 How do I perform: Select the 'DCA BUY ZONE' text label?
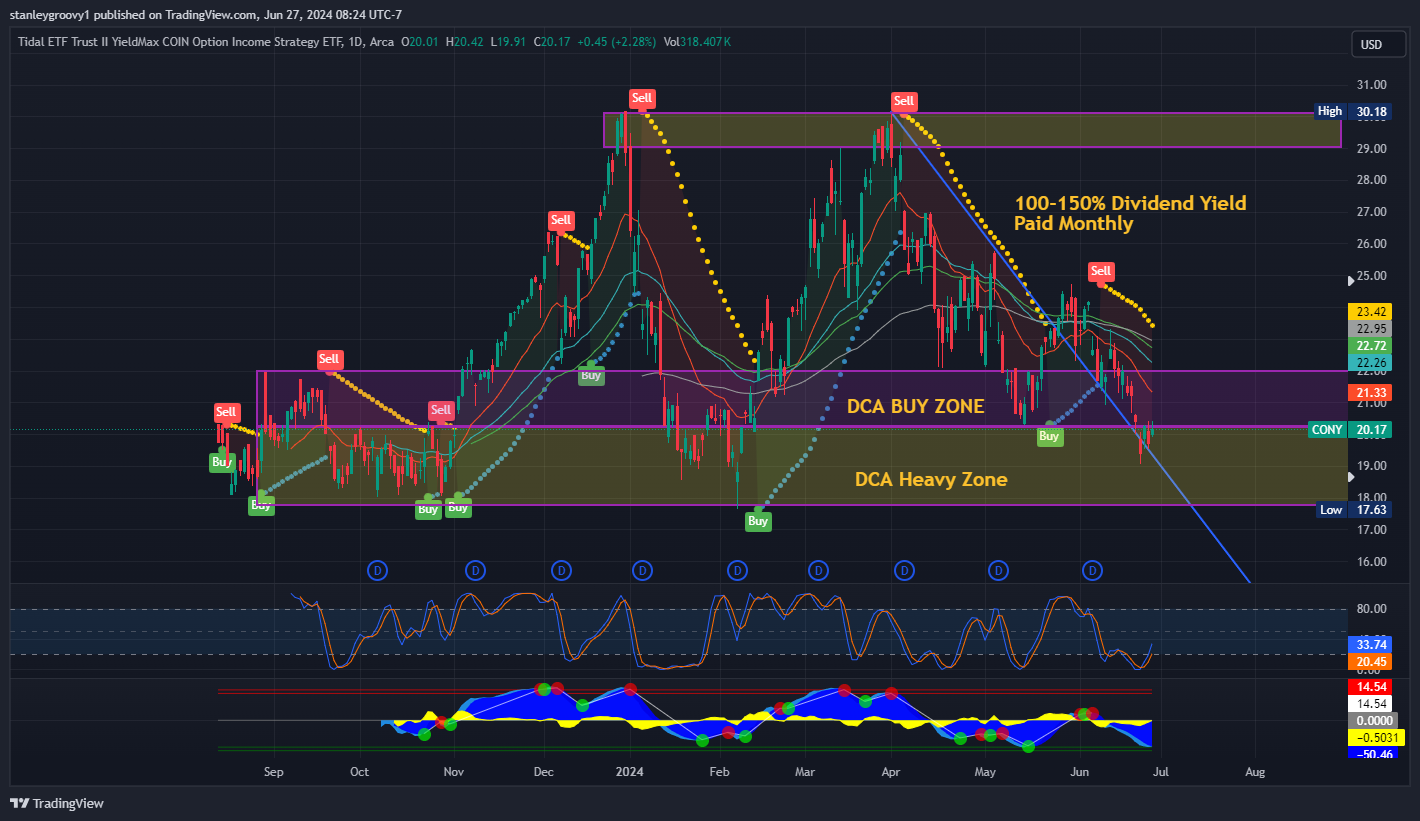pyautogui.click(x=916, y=407)
